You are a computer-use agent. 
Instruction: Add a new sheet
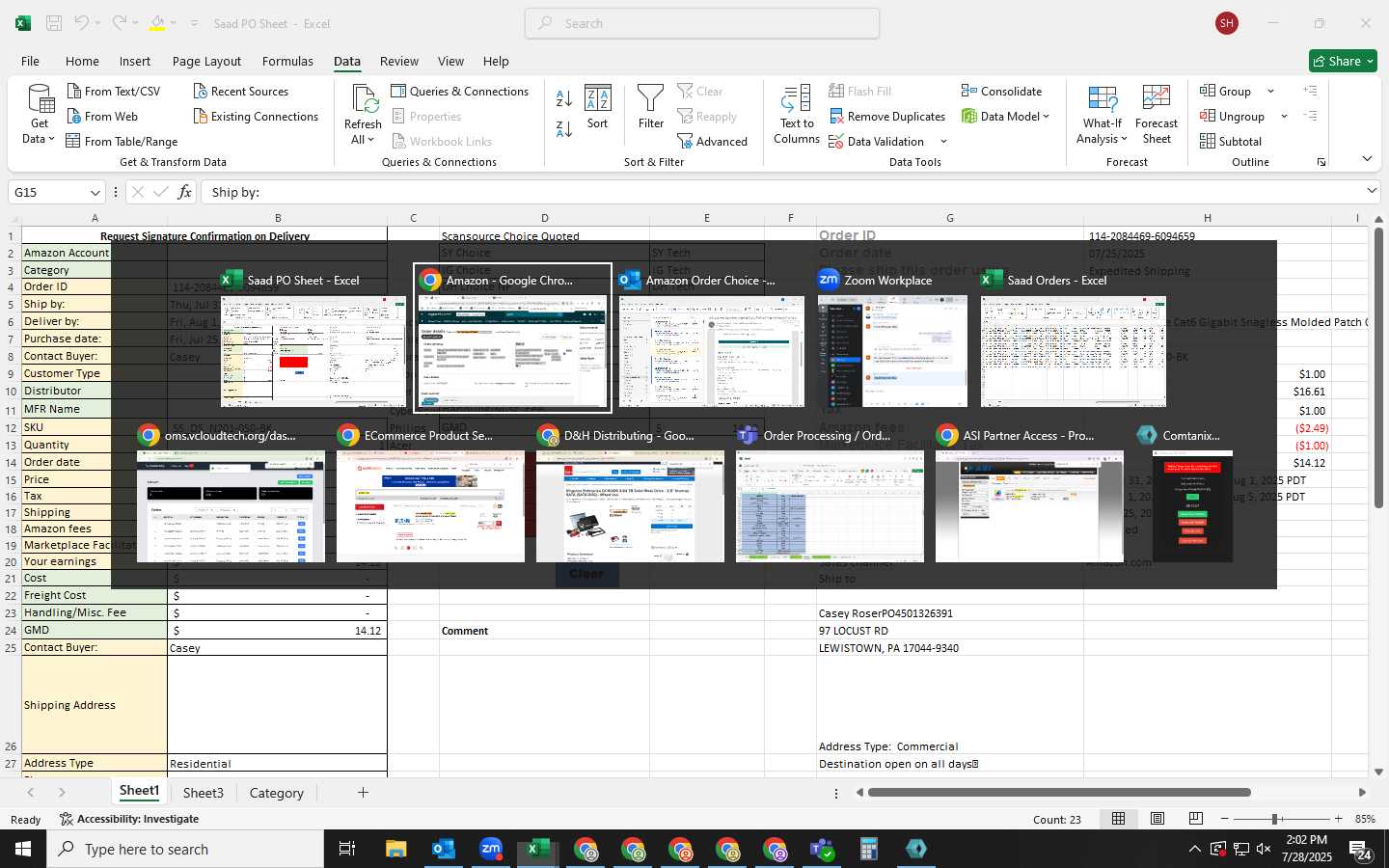pos(363,793)
